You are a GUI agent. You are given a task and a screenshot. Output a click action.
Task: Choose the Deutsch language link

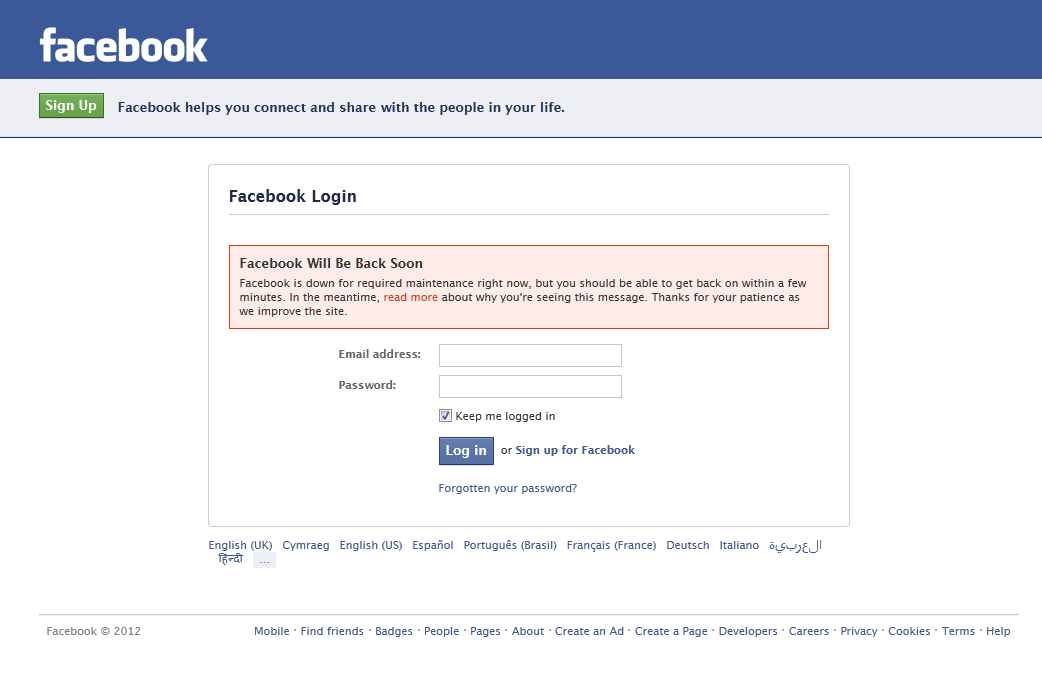pyautogui.click(x=688, y=545)
